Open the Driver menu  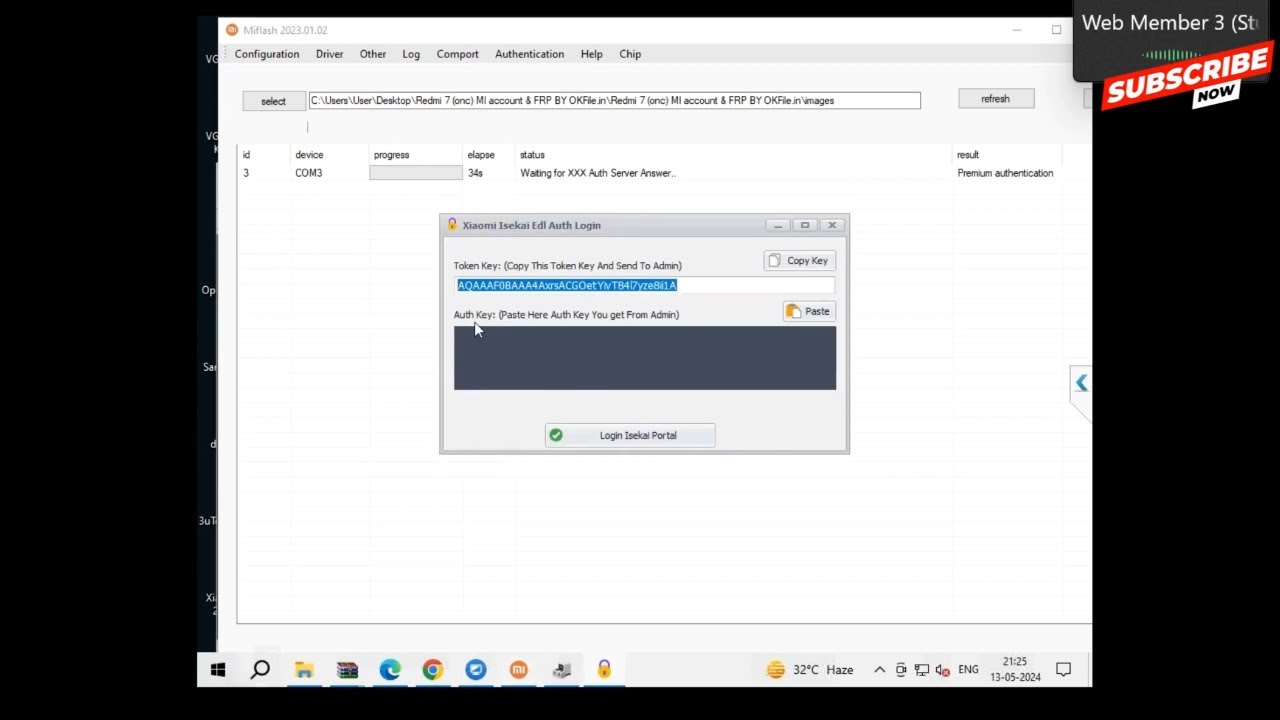tap(329, 54)
